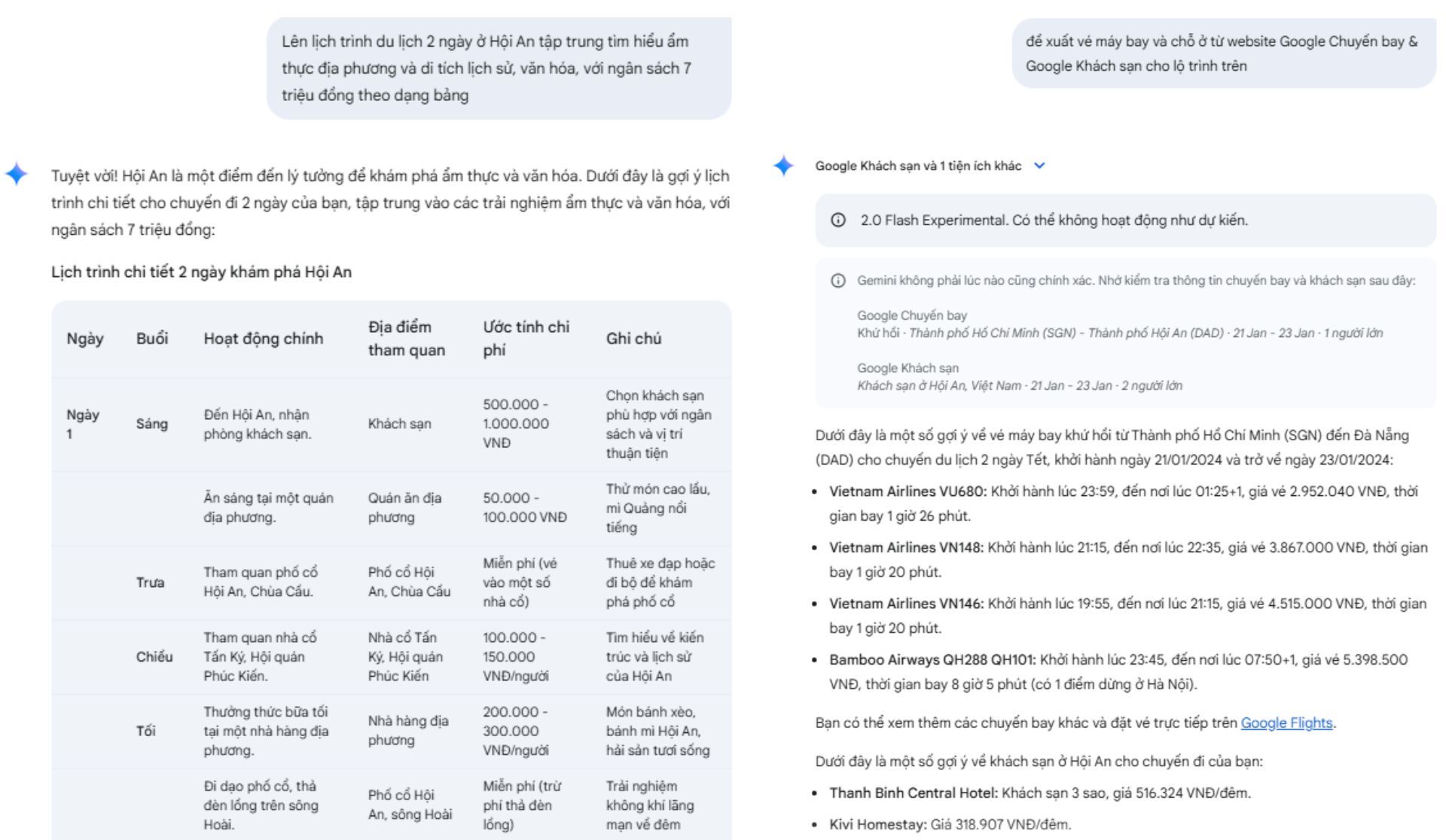Image resolution: width=1446 pixels, height=840 pixels.
Task: Select the Google Chuyến bay source entry
Action: 1120,324
